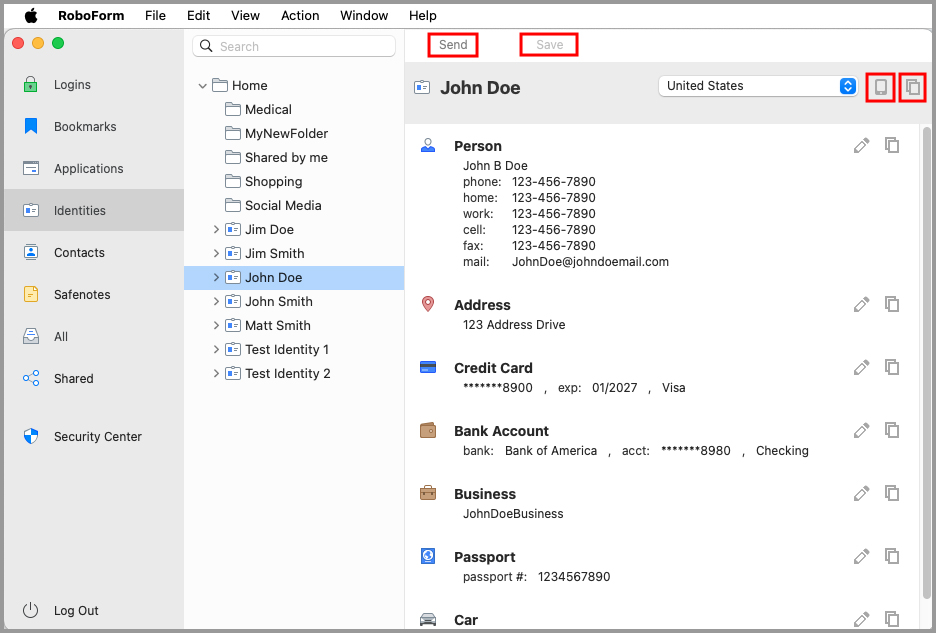Show All items in sidebar
936x633 pixels.
click(60, 336)
